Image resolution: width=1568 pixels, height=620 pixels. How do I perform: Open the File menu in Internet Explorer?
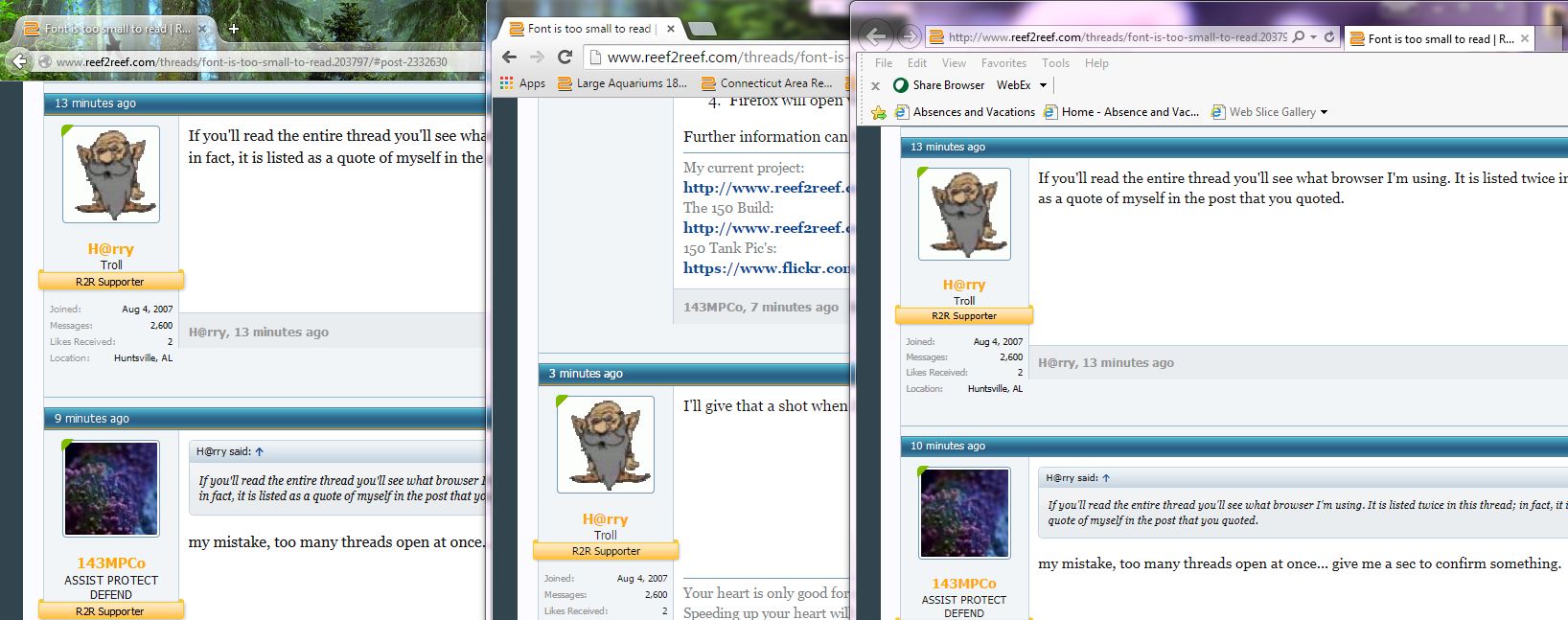[x=884, y=63]
